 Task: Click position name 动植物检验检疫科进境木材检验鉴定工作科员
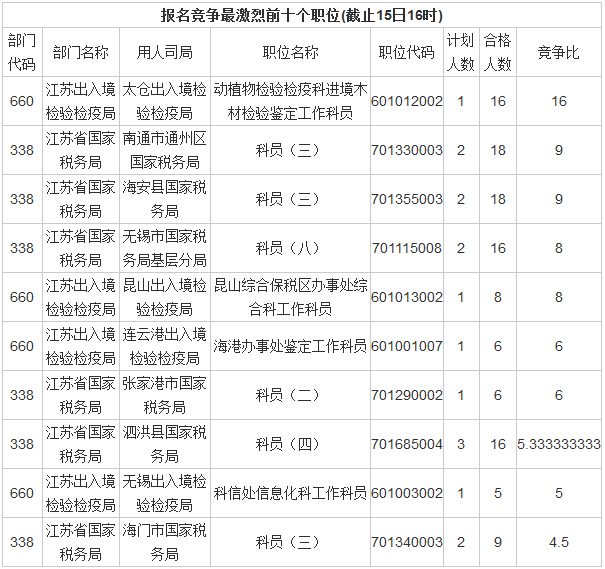(291, 101)
